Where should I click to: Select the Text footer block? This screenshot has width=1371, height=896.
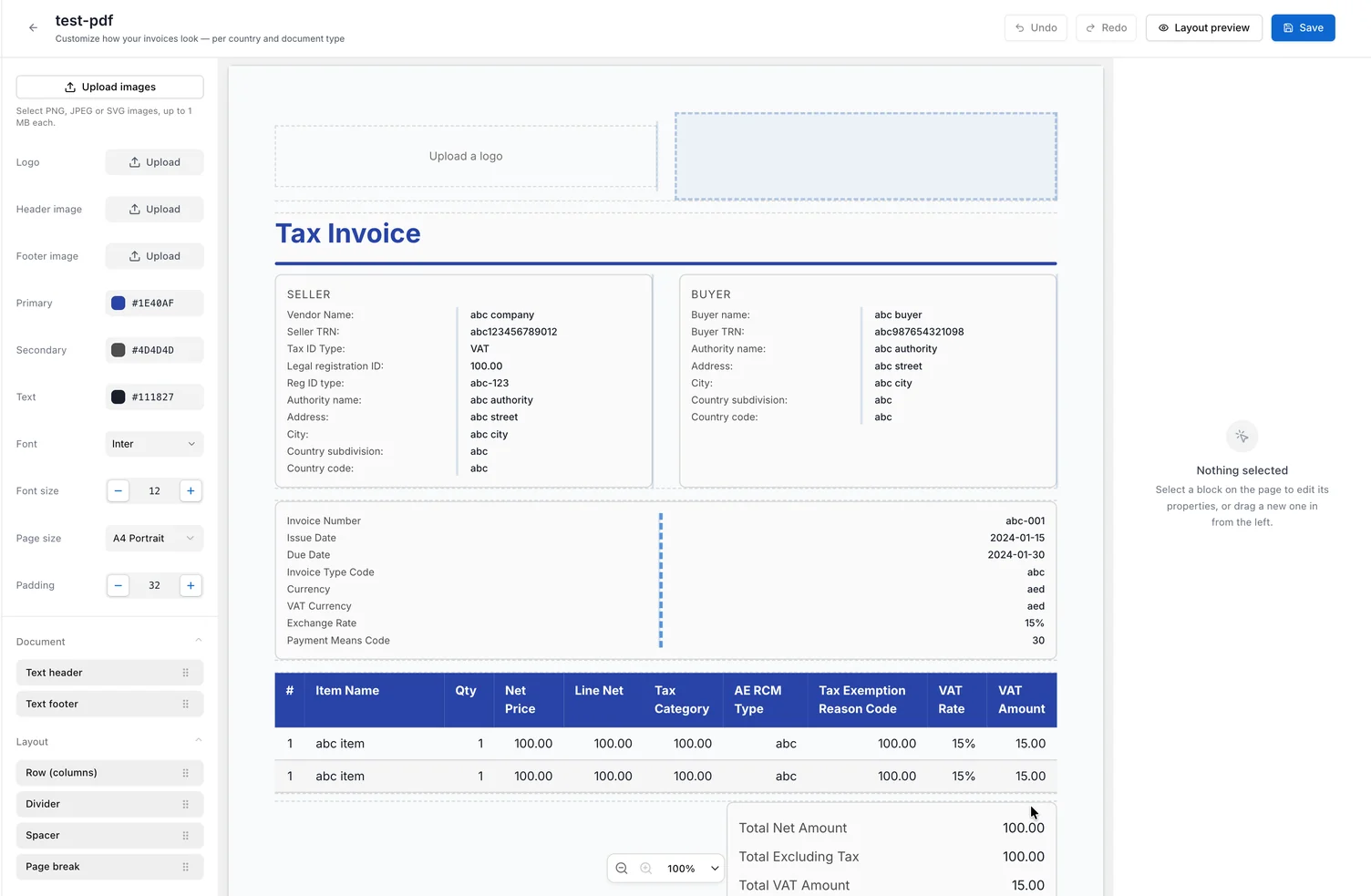(109, 704)
